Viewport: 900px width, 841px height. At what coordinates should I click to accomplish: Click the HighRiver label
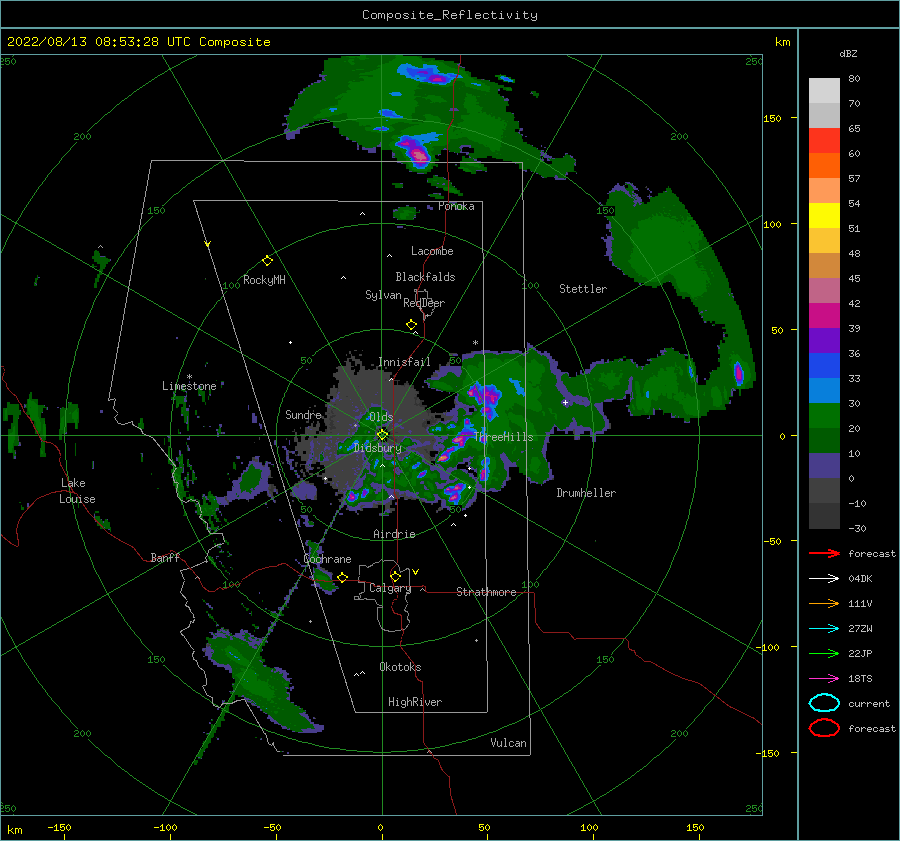click(x=415, y=702)
